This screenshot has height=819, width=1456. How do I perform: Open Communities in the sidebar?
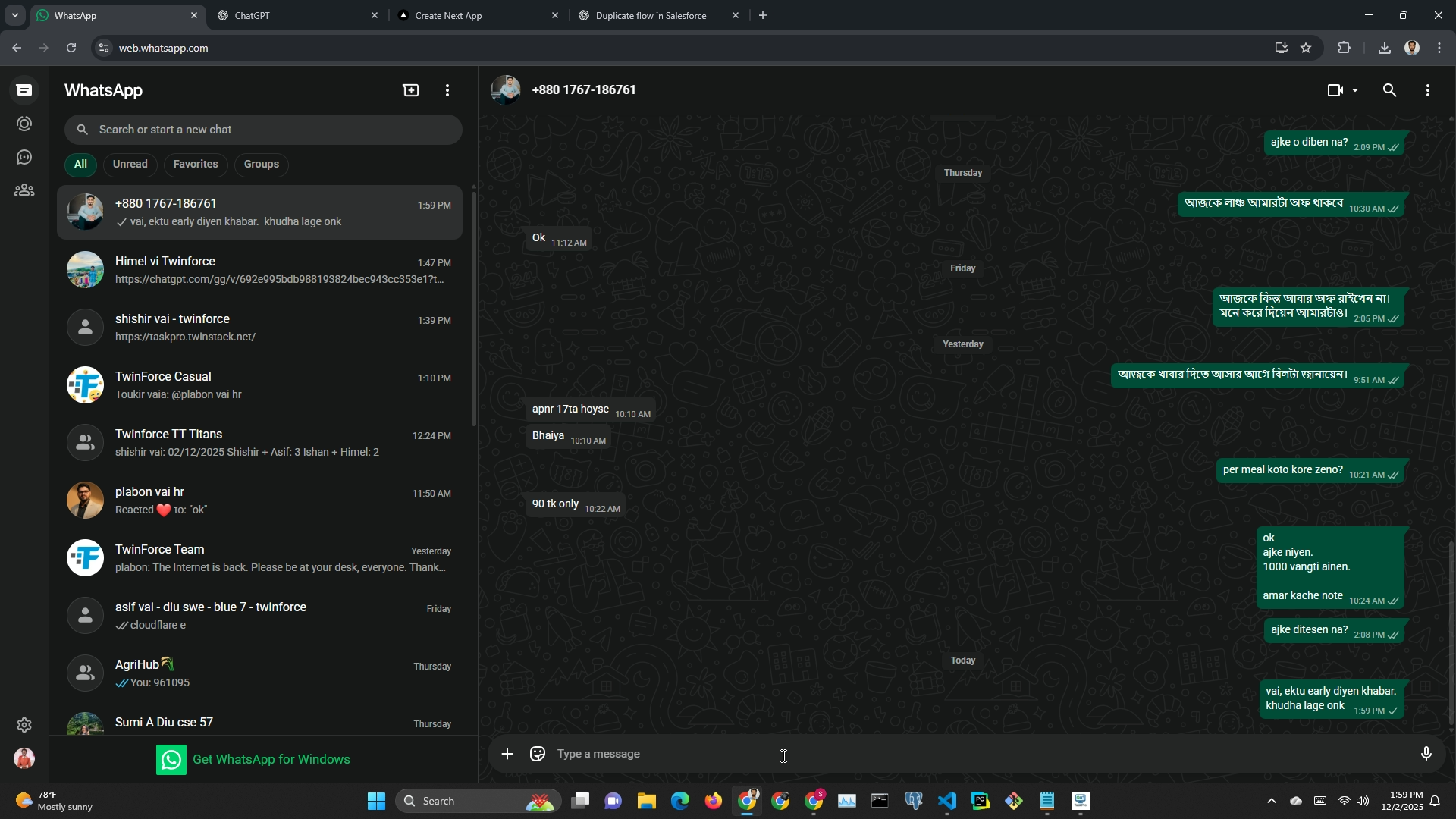pos(24,190)
